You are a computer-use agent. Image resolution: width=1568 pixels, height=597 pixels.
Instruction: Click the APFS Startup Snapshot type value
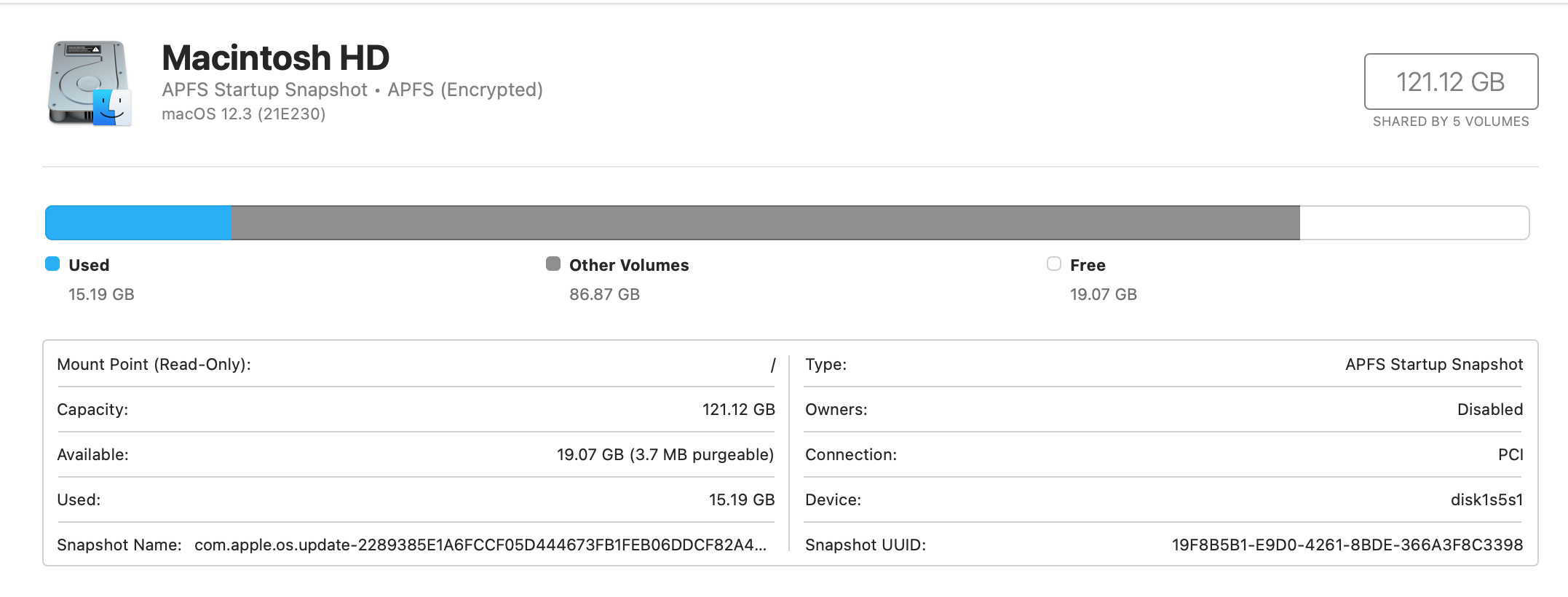(x=1434, y=364)
